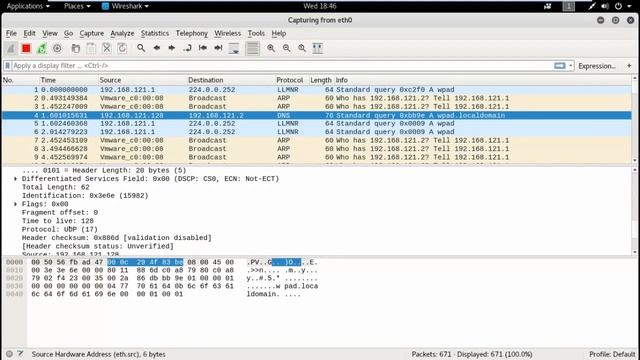Open the Wireless menu
Screen dimensions: 640x360
pyautogui.click(x=227, y=33)
